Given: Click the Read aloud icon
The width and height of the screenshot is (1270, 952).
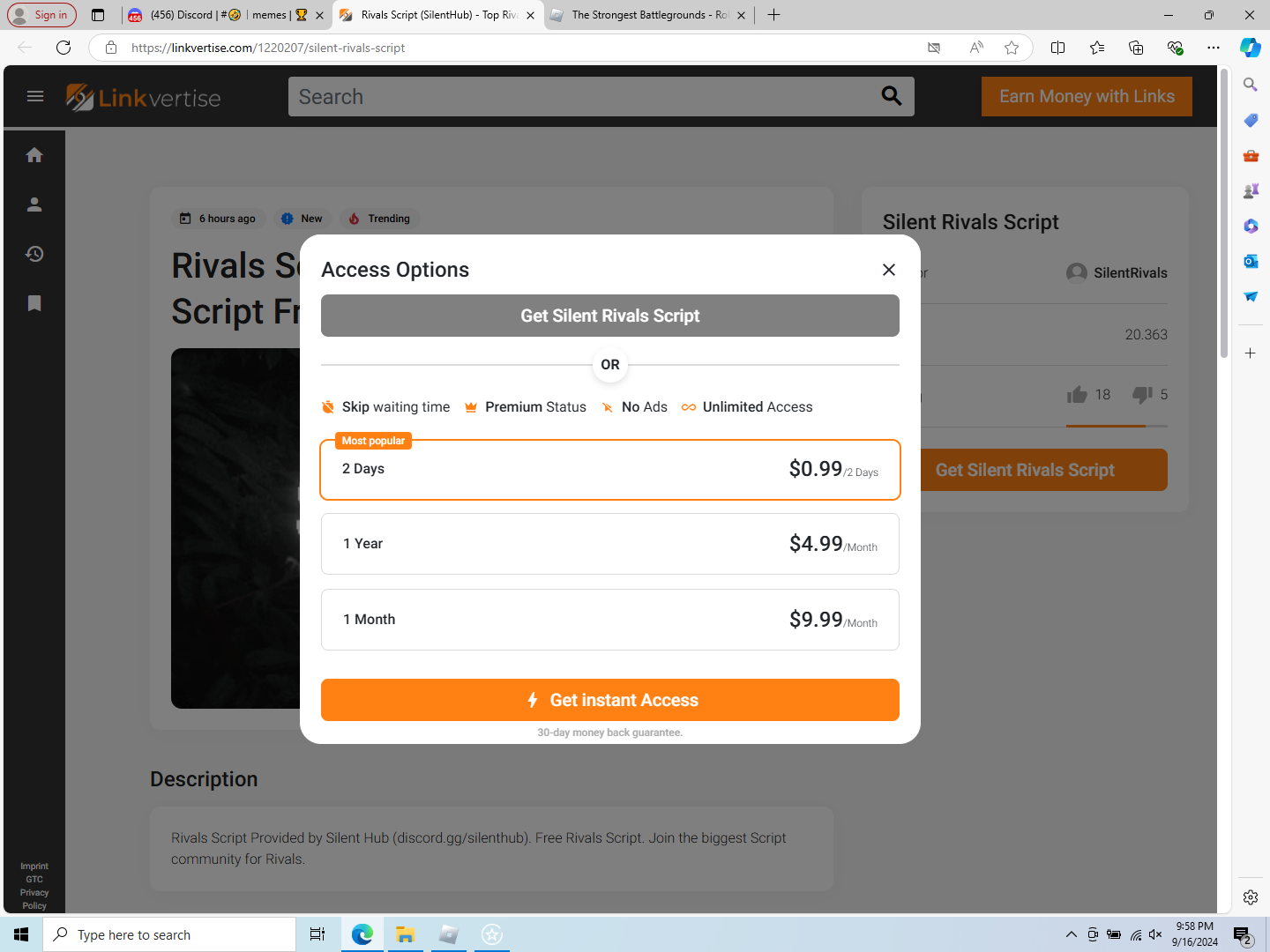Looking at the screenshot, I should pos(976,48).
